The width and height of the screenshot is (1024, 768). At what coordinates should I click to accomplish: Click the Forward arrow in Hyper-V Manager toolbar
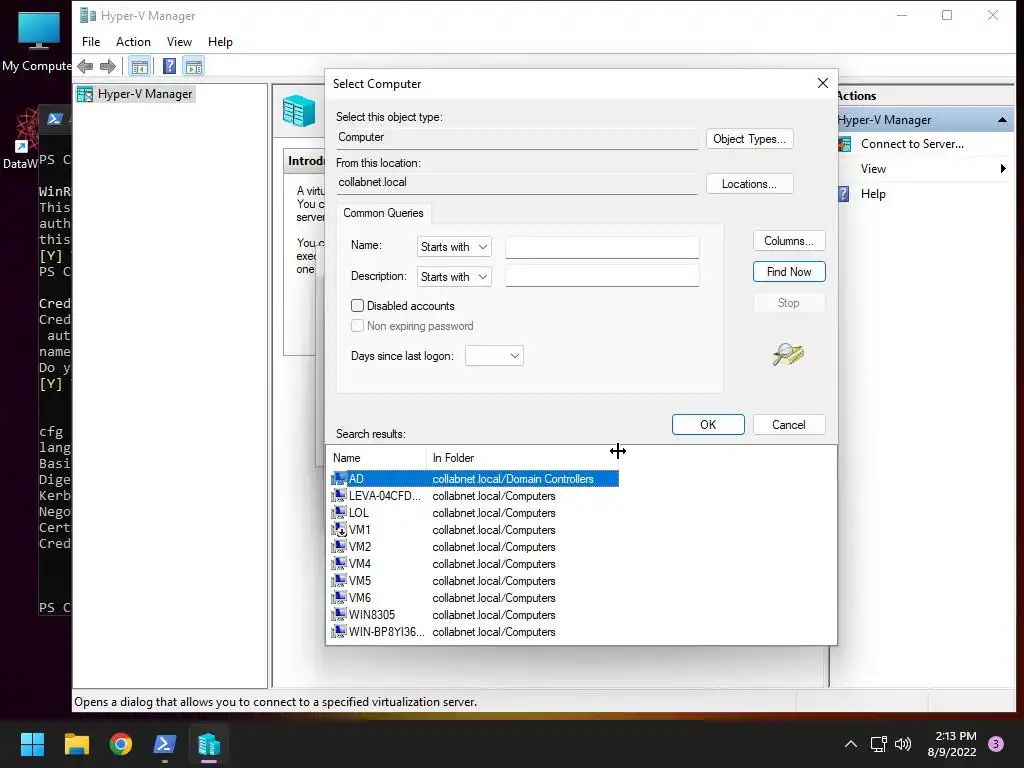[x=108, y=66]
